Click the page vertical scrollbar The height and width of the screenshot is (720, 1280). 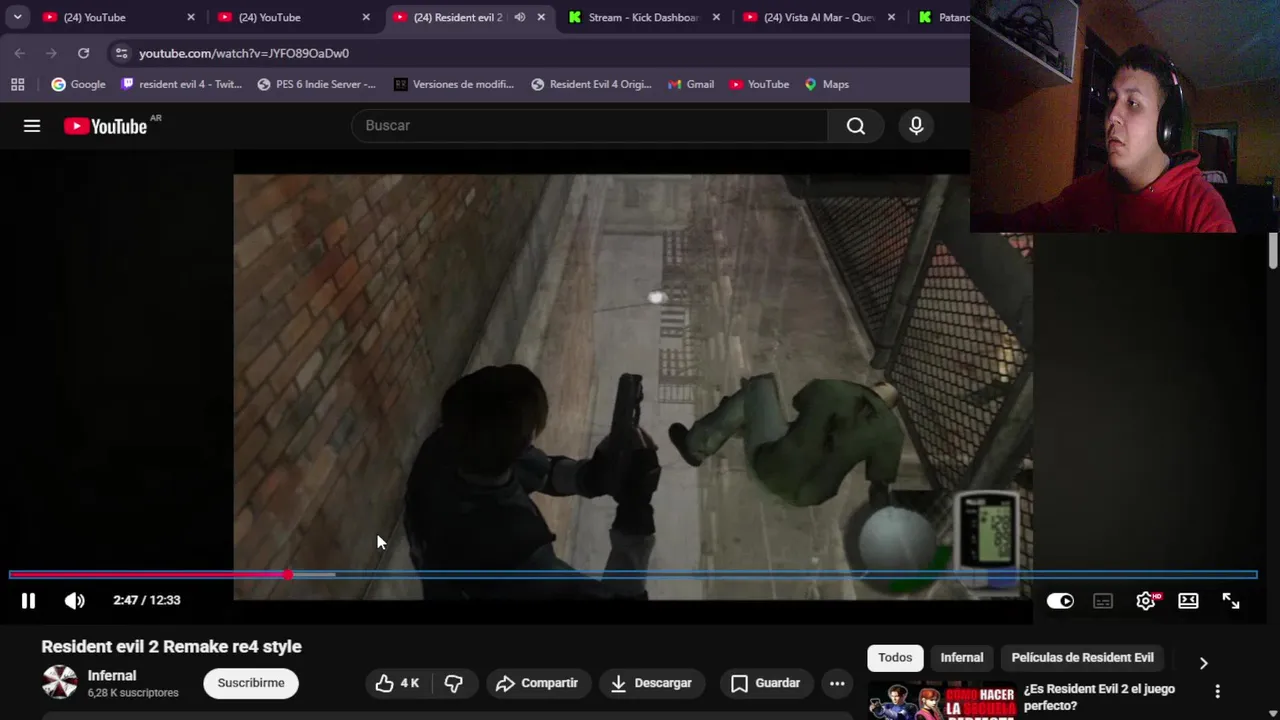coord(1273,250)
